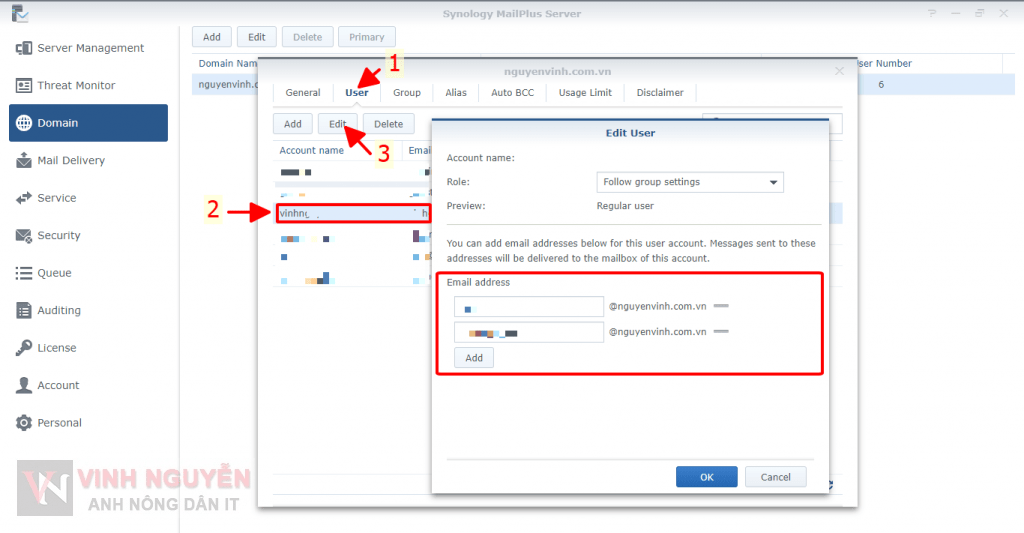Viewport: 1024px width, 533px height.
Task: Switch to the Group tab
Action: tap(406, 93)
